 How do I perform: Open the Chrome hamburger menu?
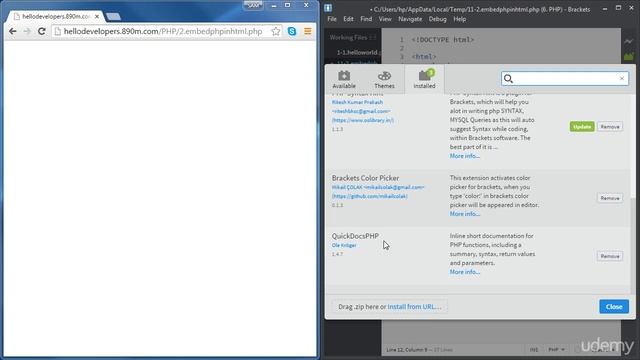tap(308, 31)
